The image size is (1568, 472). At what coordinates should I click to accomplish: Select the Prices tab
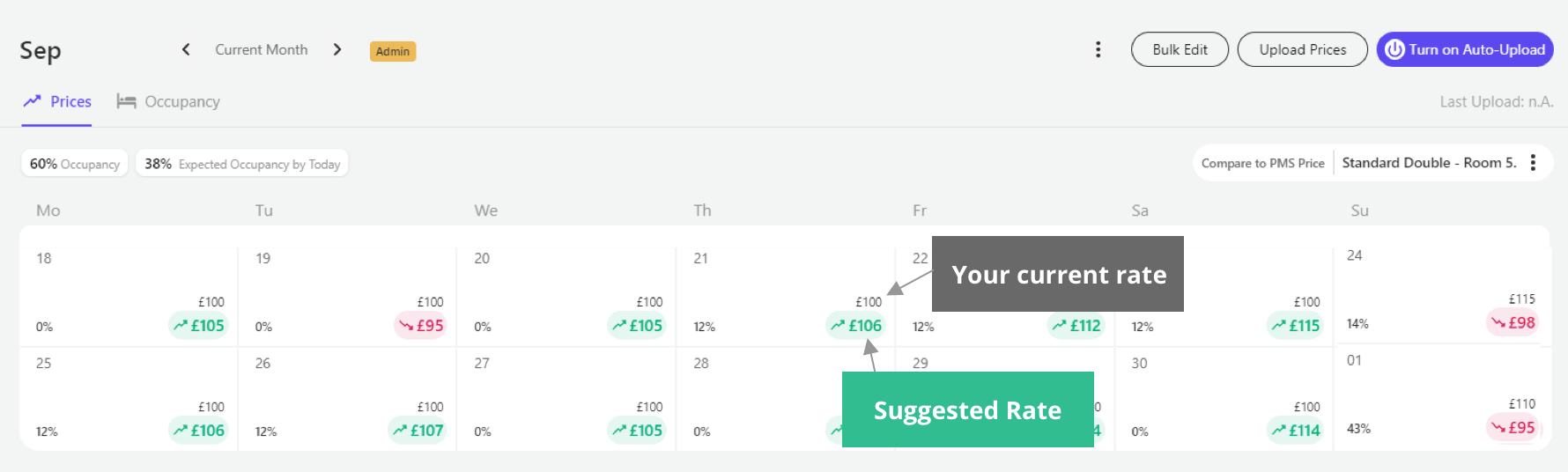click(x=57, y=102)
